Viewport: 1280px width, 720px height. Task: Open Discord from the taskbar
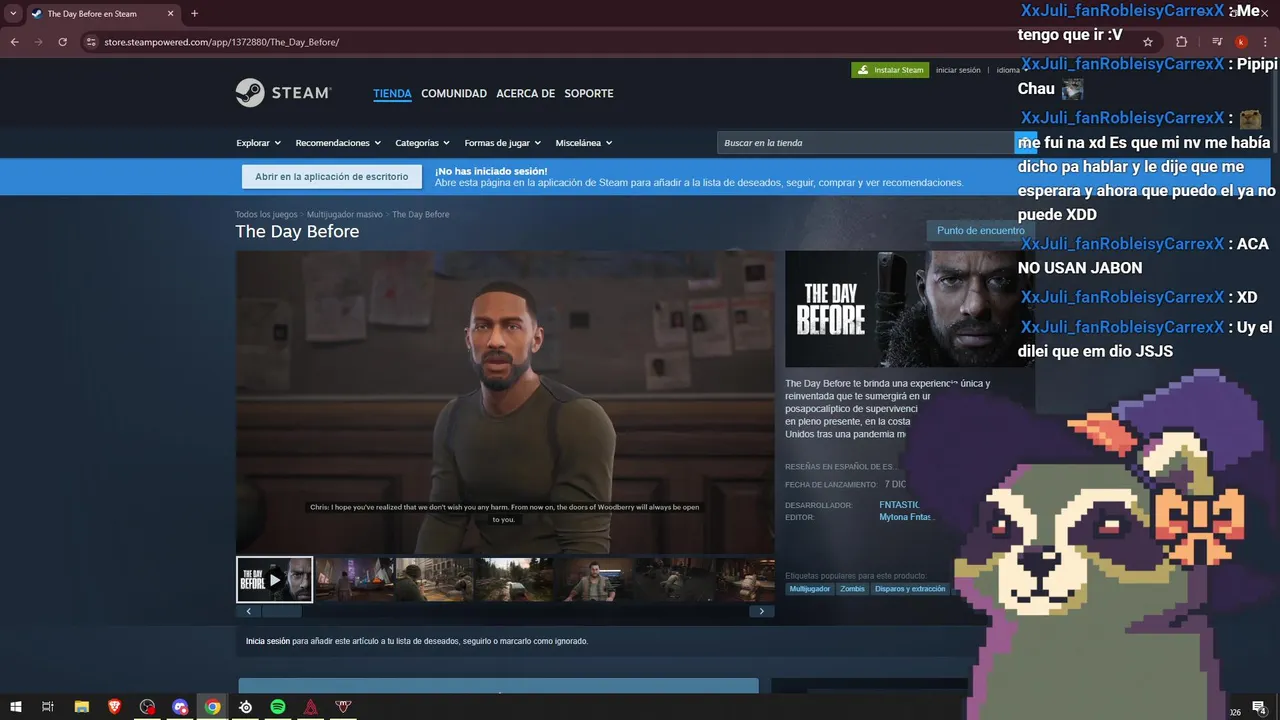pos(180,707)
